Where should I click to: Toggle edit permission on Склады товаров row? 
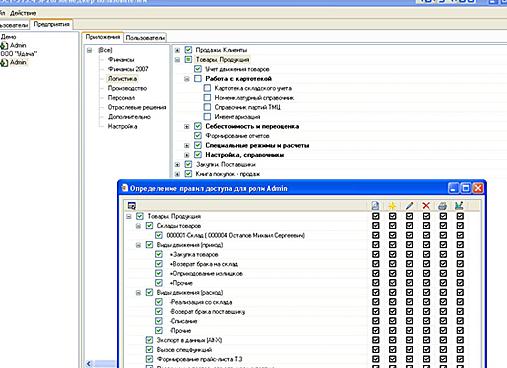tap(409, 226)
